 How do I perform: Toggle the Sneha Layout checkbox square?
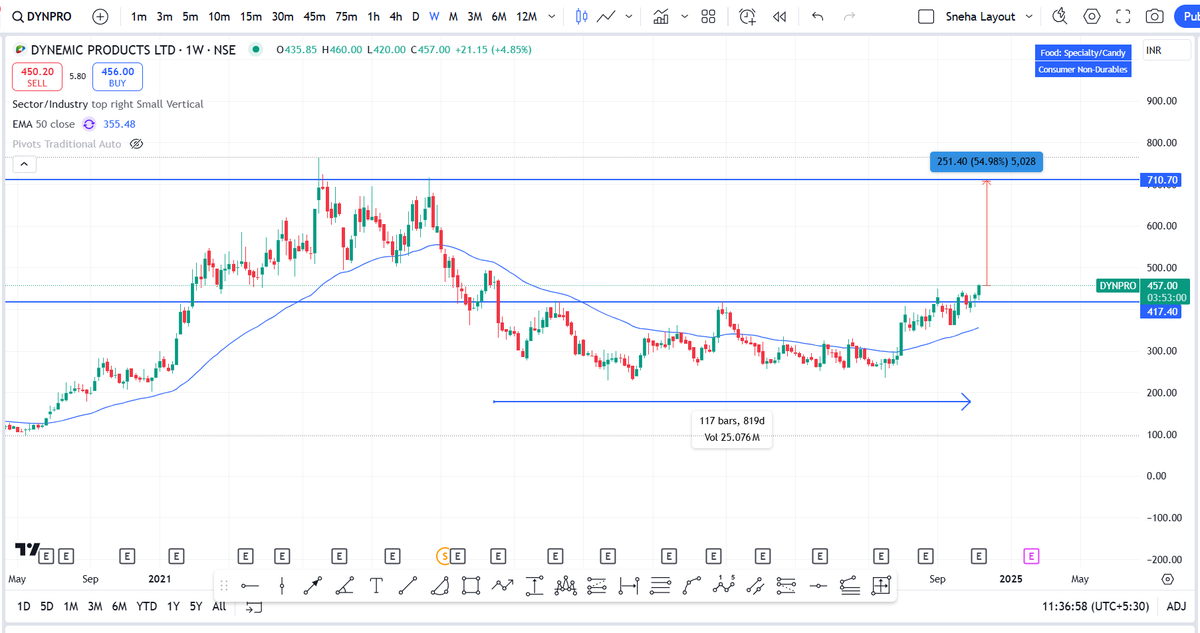[x=926, y=17]
